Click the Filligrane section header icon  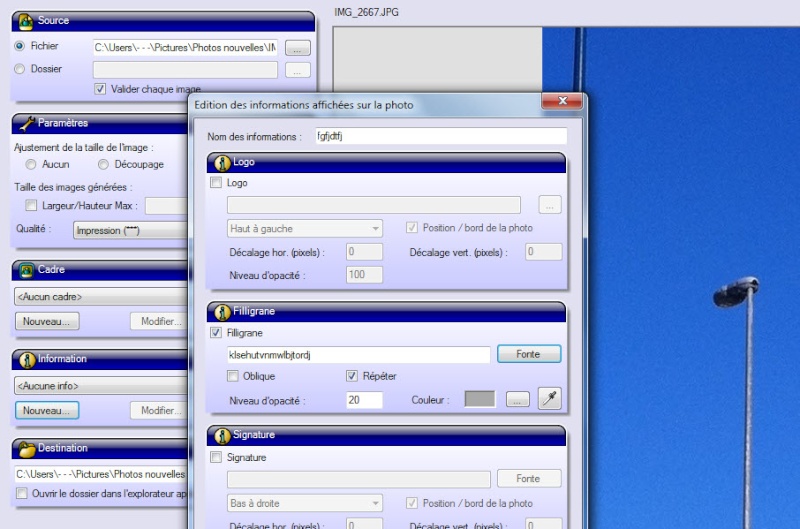[x=222, y=312]
